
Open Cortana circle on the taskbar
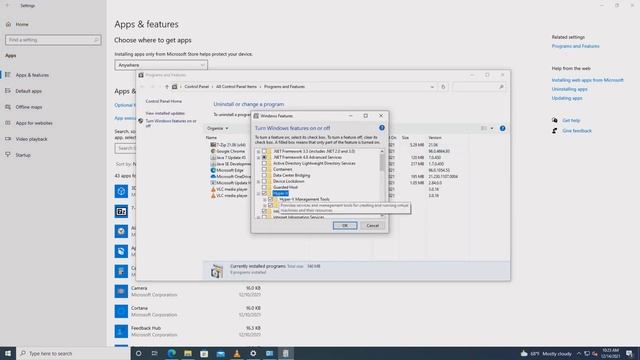click(x=138, y=353)
